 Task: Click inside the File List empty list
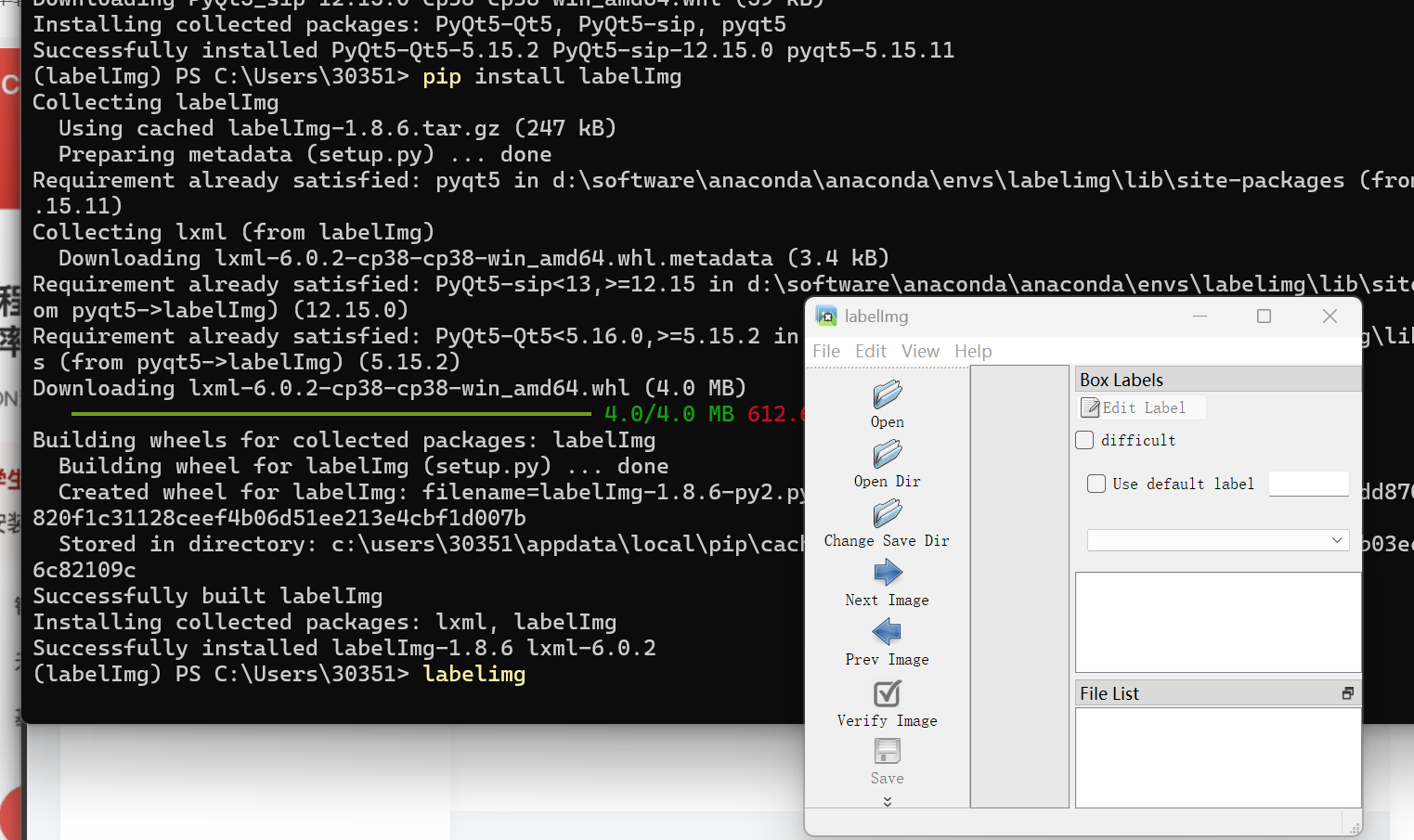click(x=1218, y=757)
